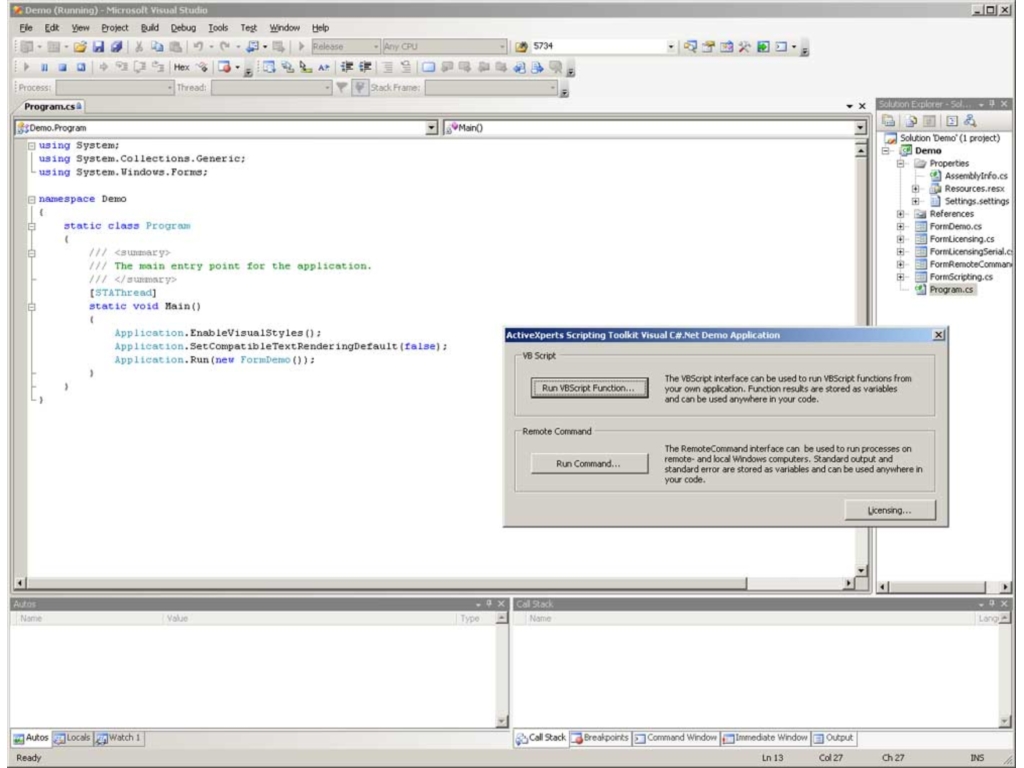The height and width of the screenshot is (768, 1024).
Task: Open the Breakpoints window toolbar icon
Action: click(225, 67)
